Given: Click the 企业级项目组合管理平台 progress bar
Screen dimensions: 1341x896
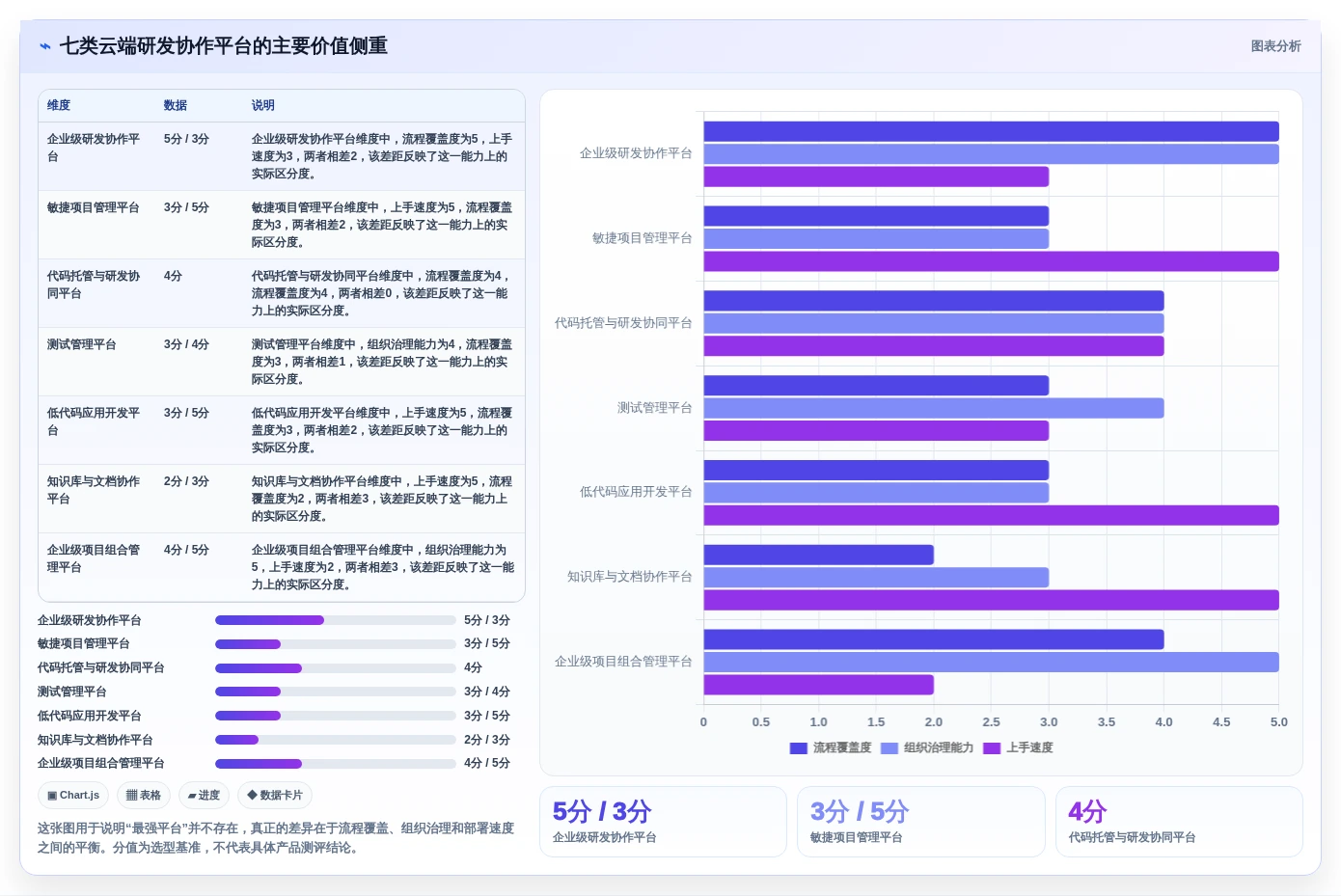Looking at the screenshot, I should 336,764.
